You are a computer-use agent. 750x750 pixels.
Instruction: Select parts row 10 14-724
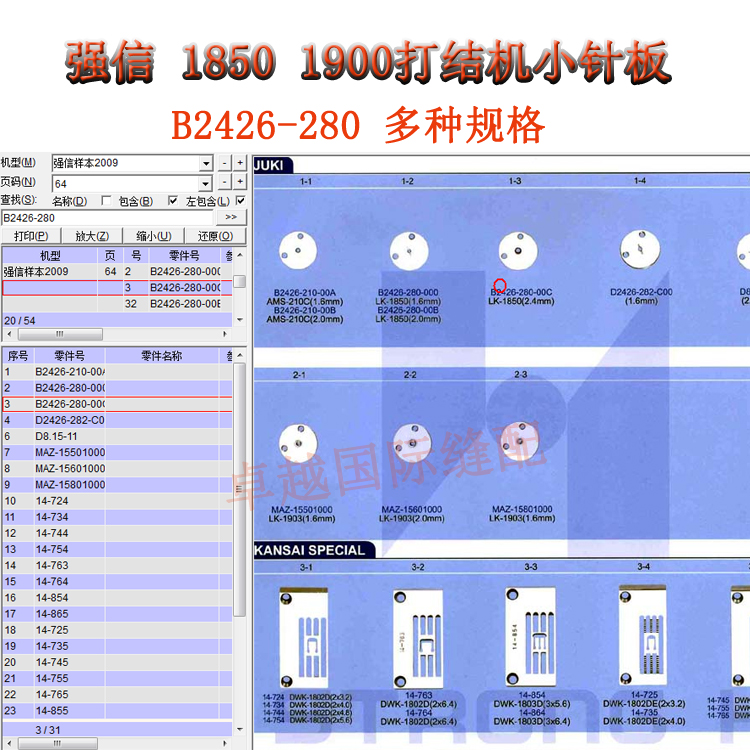[x=117, y=501]
